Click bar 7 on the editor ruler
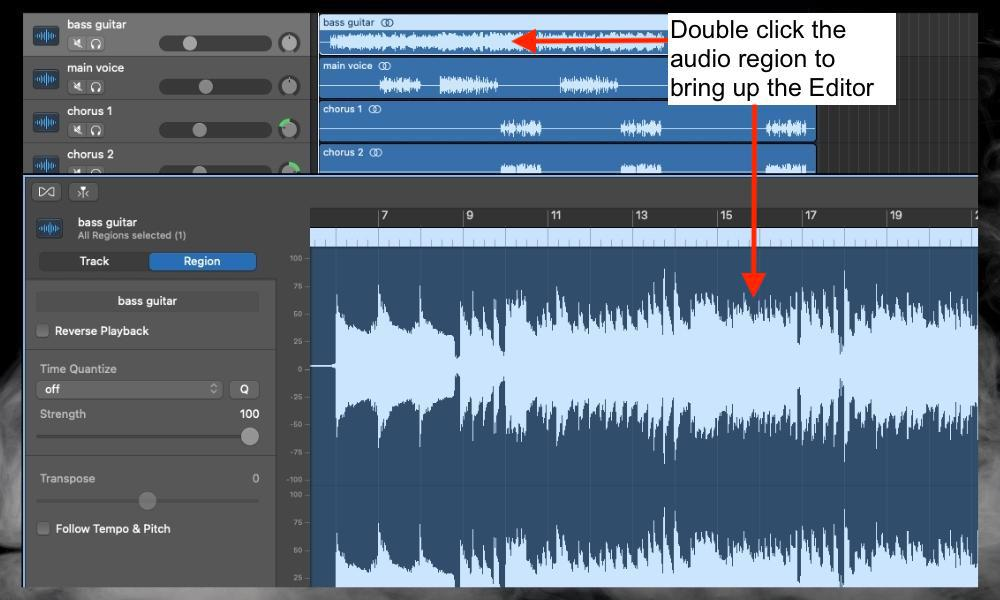1000x600 pixels. pyautogui.click(x=384, y=216)
